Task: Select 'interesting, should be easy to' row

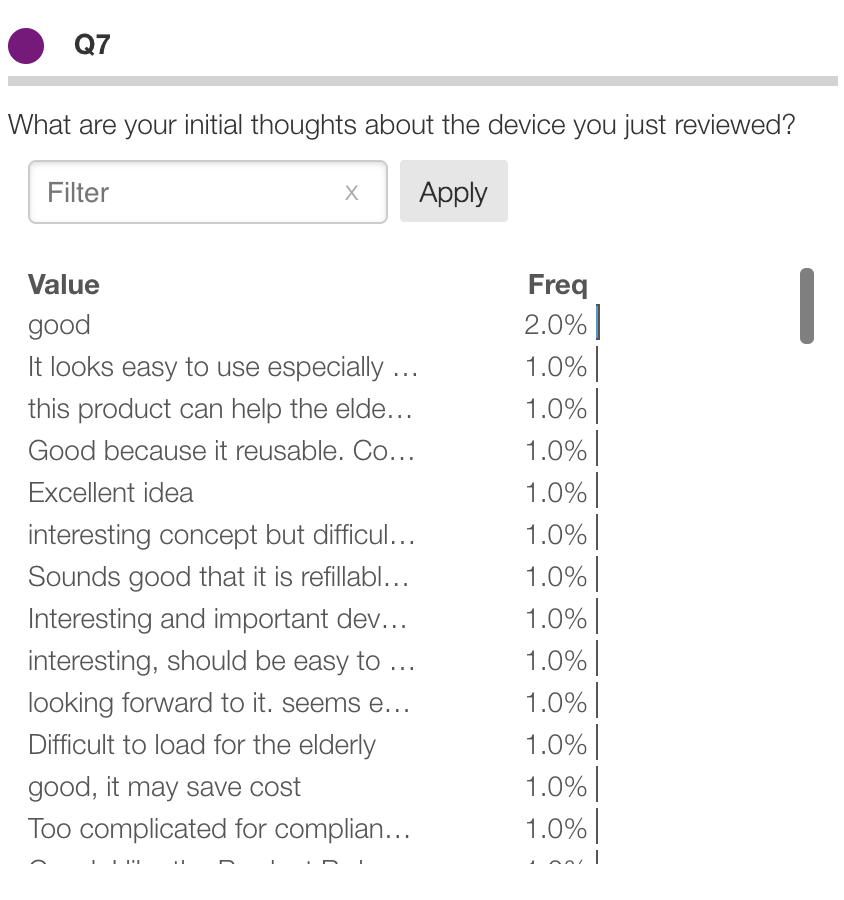Action: [x=220, y=661]
